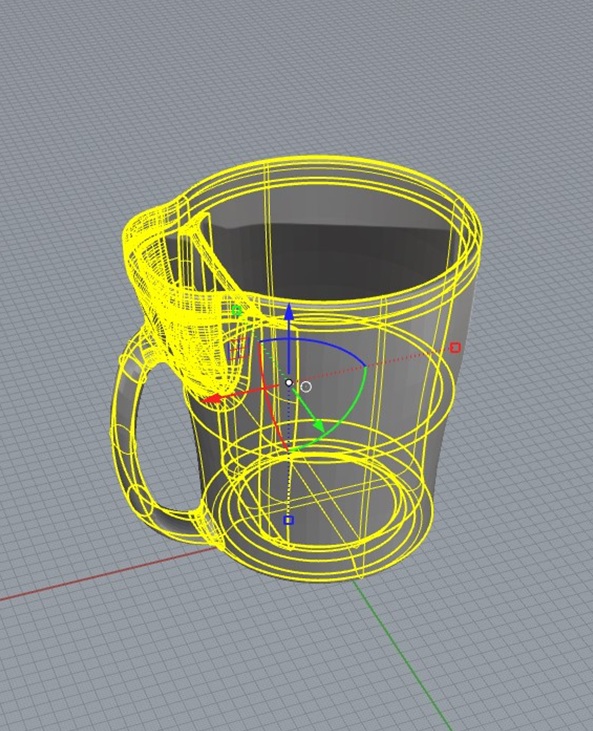Image resolution: width=593 pixels, height=731 pixels.
Task: Select the green square scale handle
Action: click(237, 310)
